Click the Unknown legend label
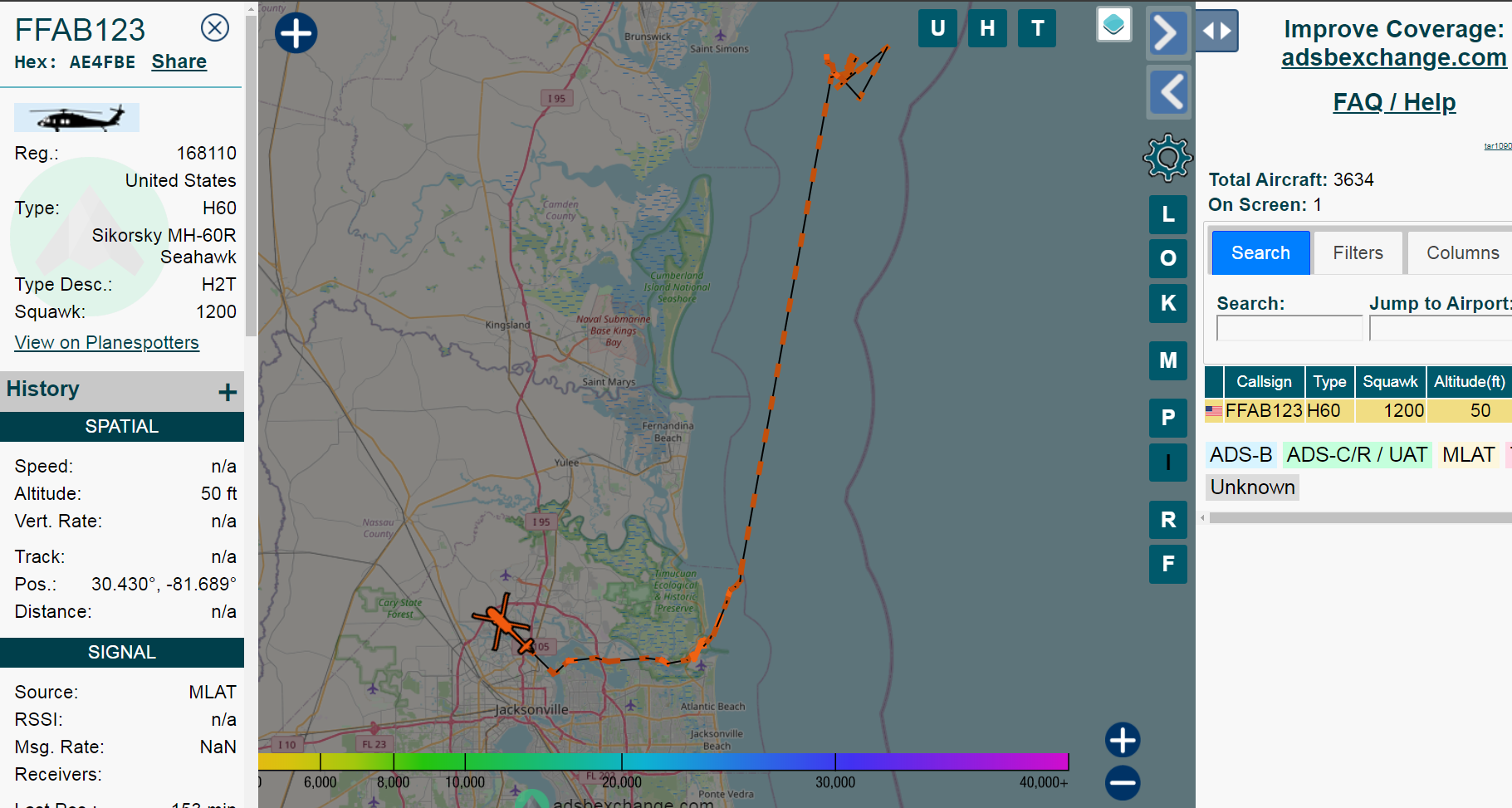Image resolution: width=1512 pixels, height=808 pixels. [x=1252, y=487]
